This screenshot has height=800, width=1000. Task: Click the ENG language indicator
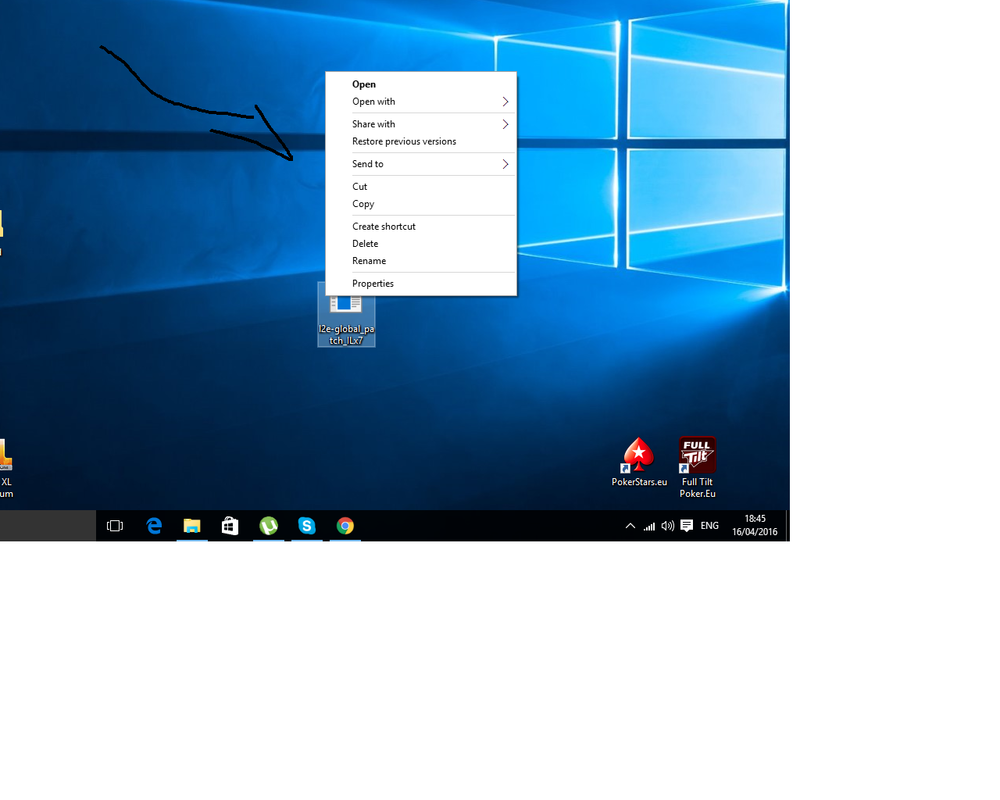click(x=709, y=526)
